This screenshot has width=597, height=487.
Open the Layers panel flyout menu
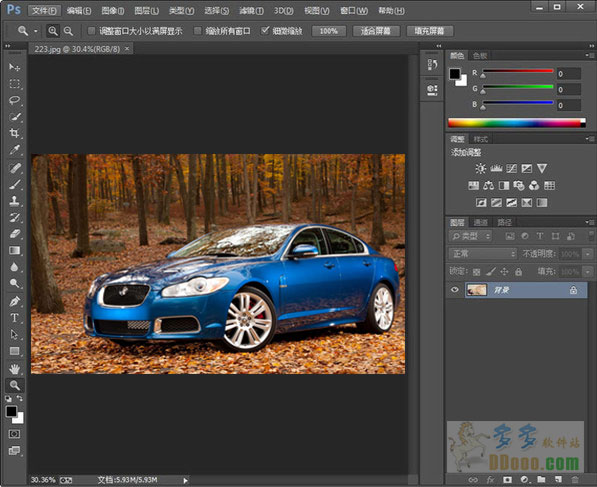tap(589, 222)
